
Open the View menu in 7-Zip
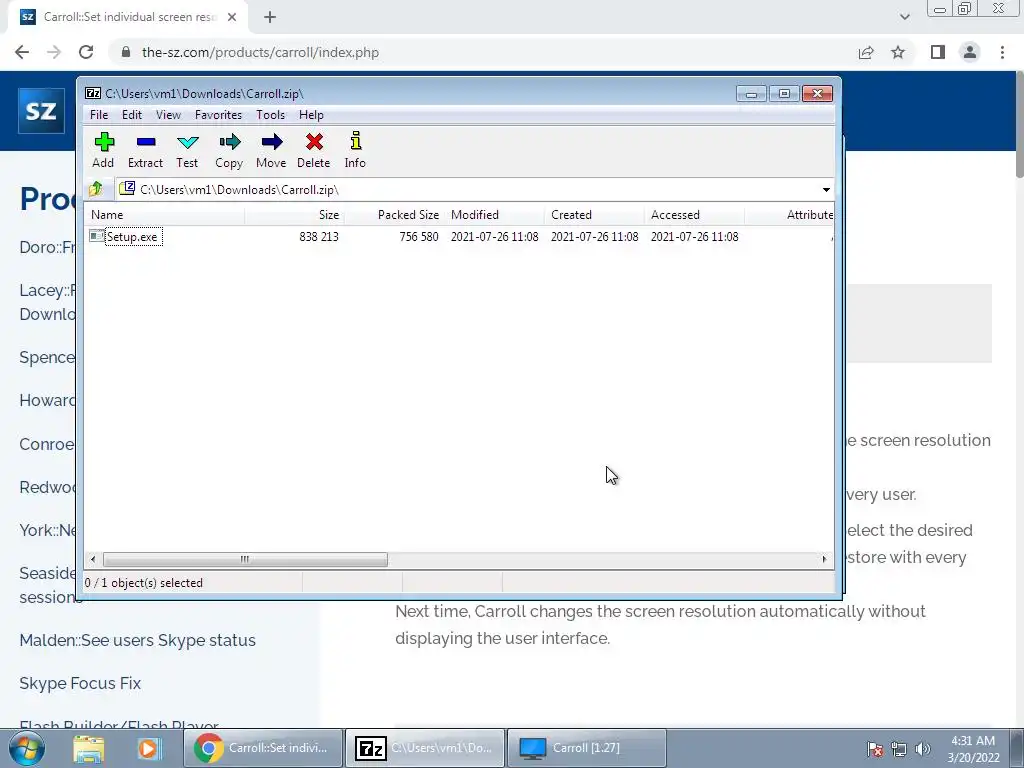pyautogui.click(x=168, y=115)
